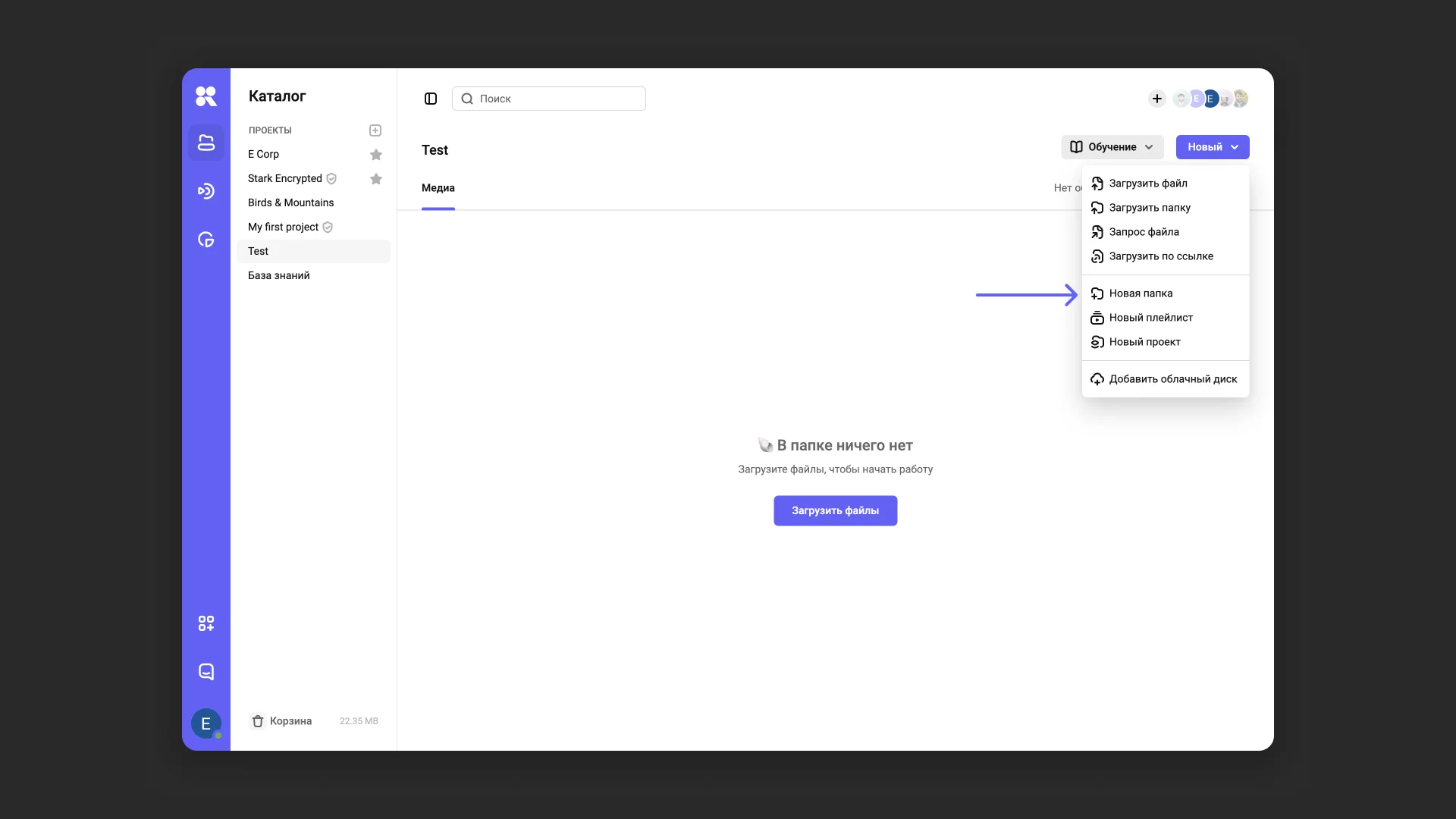Toggle favorite star for Stark Encrypted
This screenshot has width=1456, height=819.
376,179
